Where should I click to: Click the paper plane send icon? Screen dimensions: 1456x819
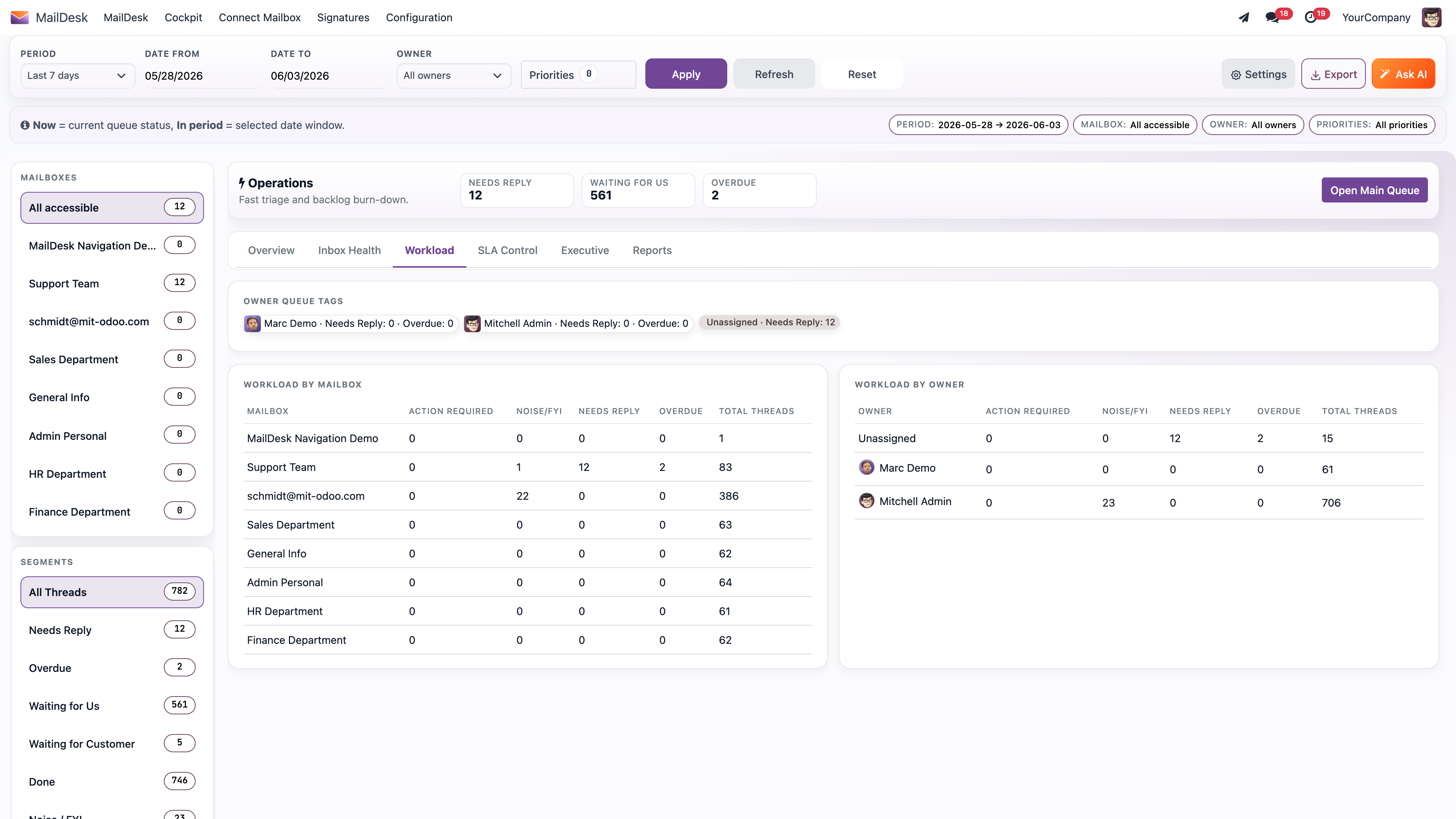(x=1244, y=17)
